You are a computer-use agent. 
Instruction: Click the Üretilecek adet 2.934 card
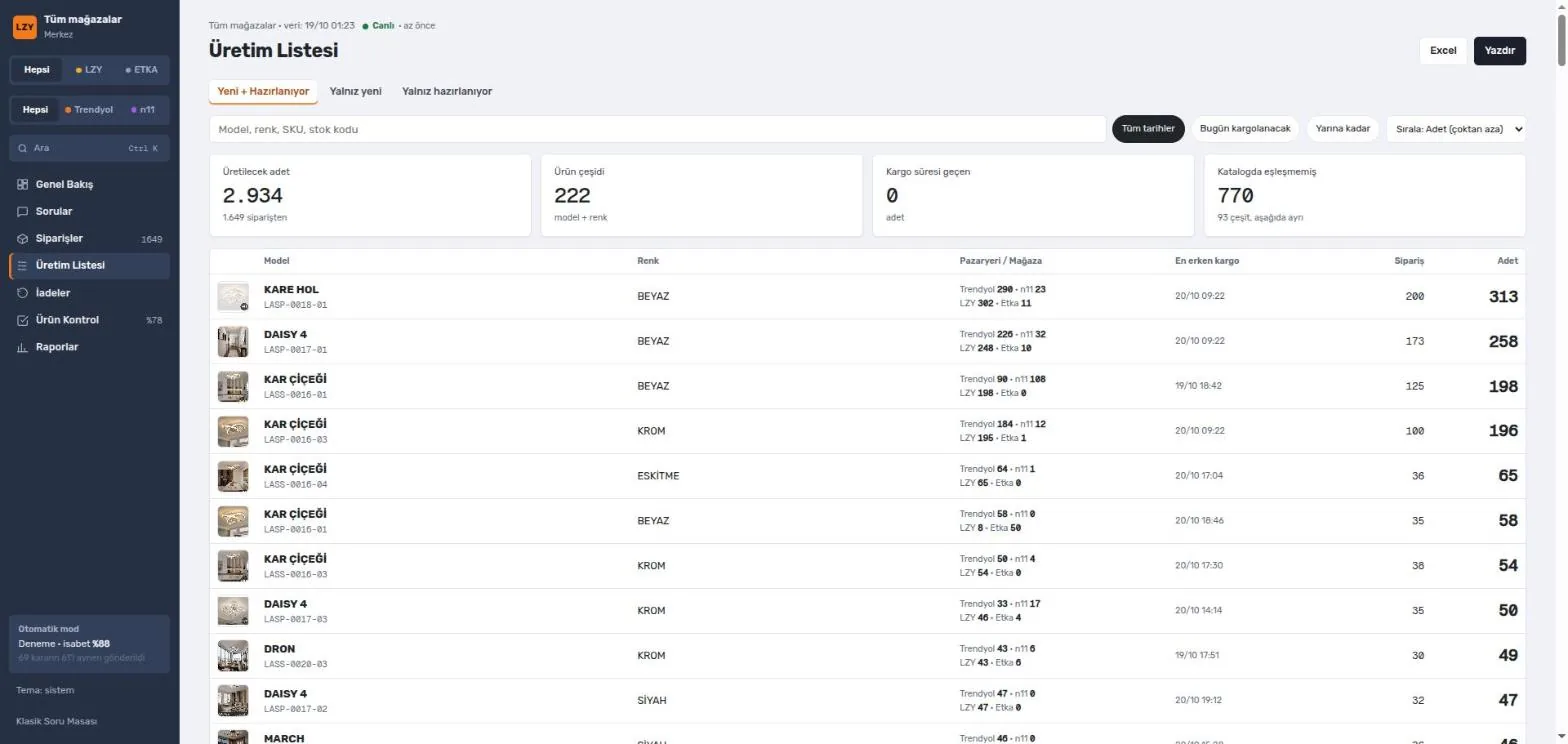(370, 195)
